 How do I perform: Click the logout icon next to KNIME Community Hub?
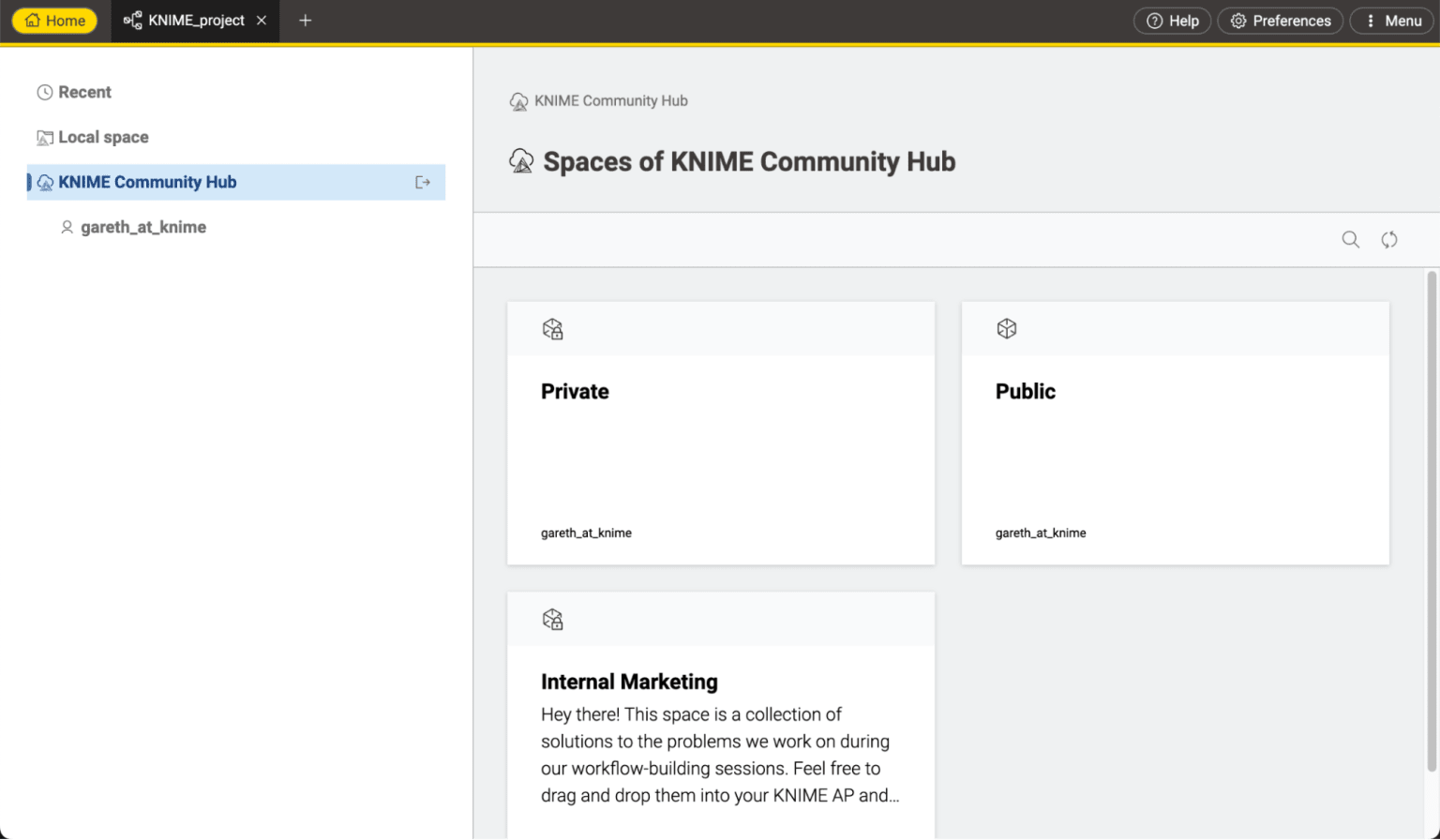(423, 182)
